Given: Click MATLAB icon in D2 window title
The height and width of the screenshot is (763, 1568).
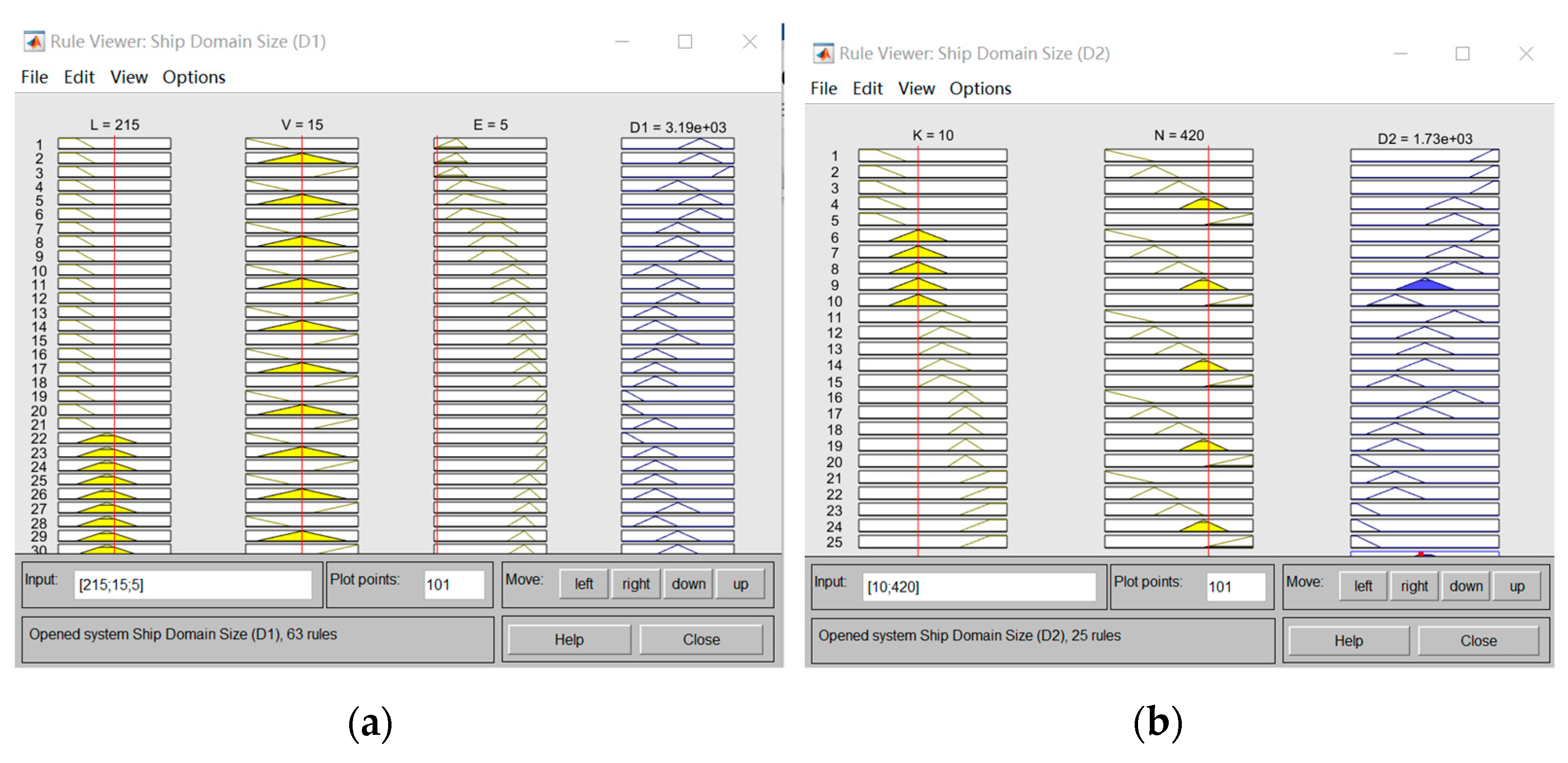Looking at the screenshot, I should tap(823, 53).
